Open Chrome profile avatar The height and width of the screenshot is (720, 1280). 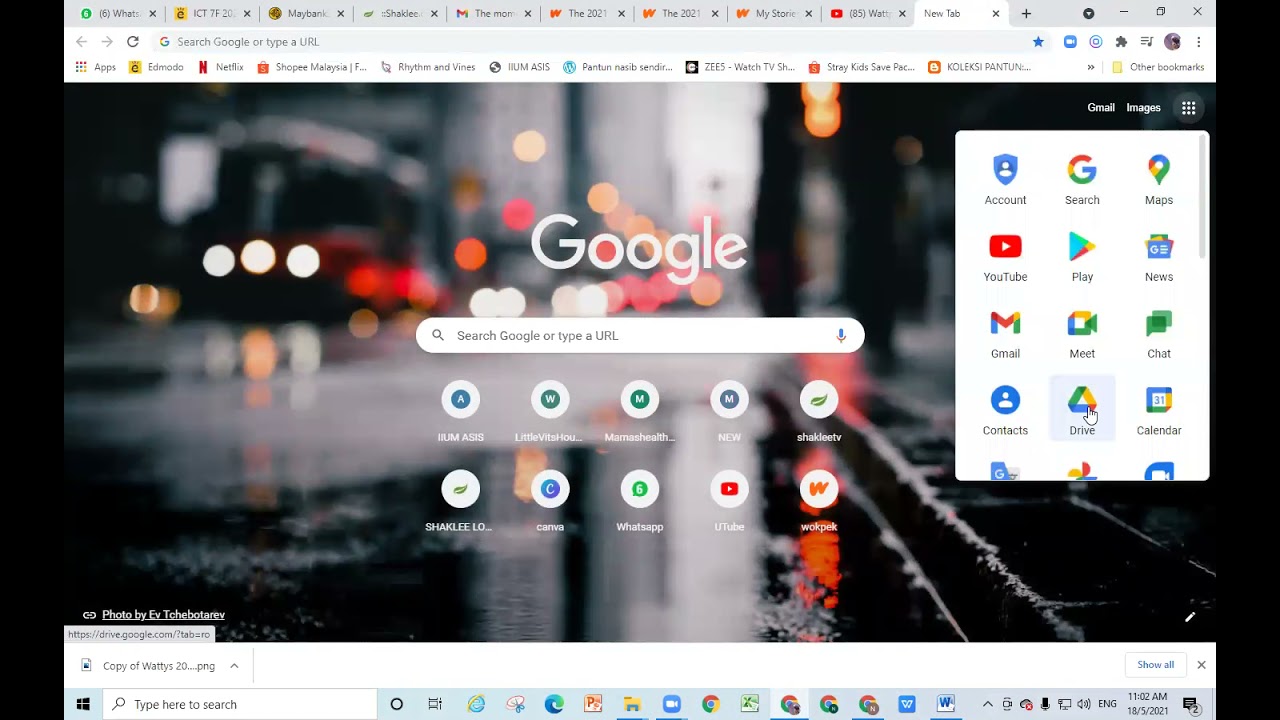point(1173,42)
